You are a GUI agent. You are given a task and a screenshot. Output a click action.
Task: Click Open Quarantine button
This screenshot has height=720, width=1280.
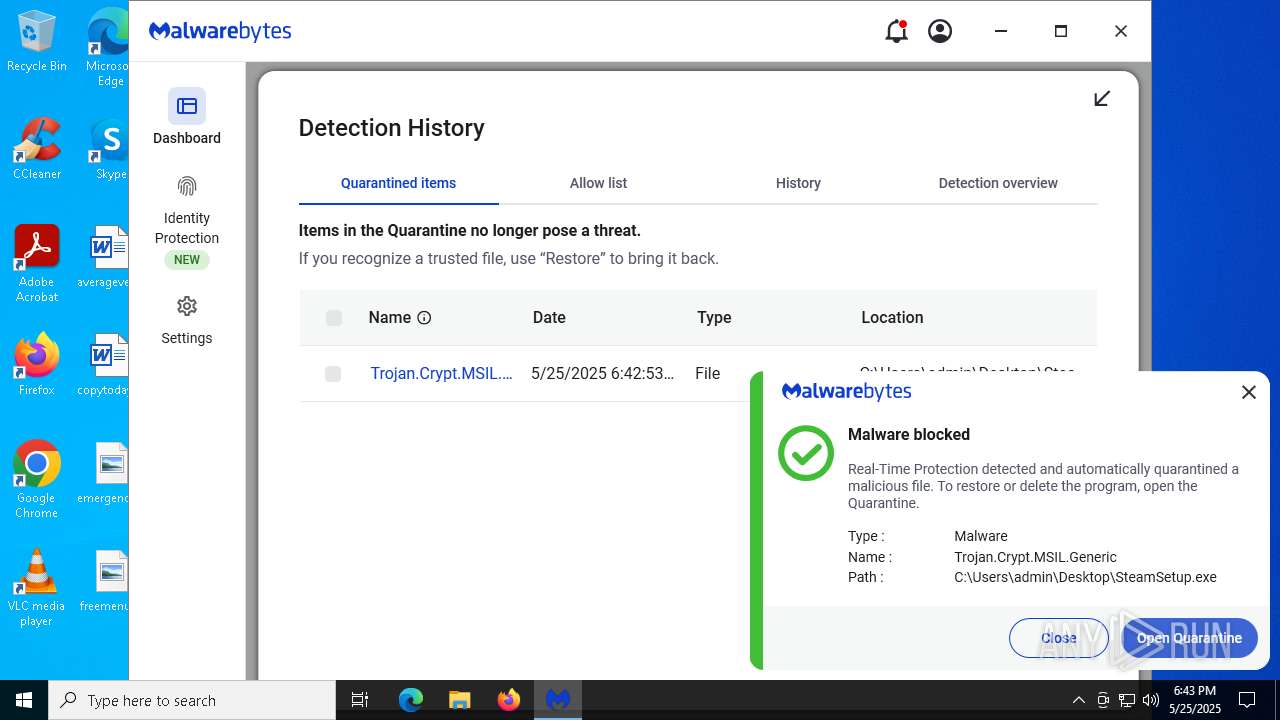click(x=1189, y=638)
